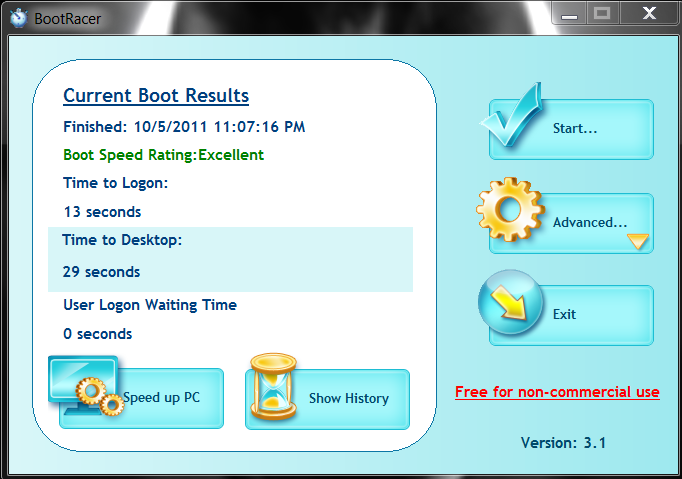Close the BootRacer window
The width and height of the screenshot is (682, 479).
[x=649, y=13]
